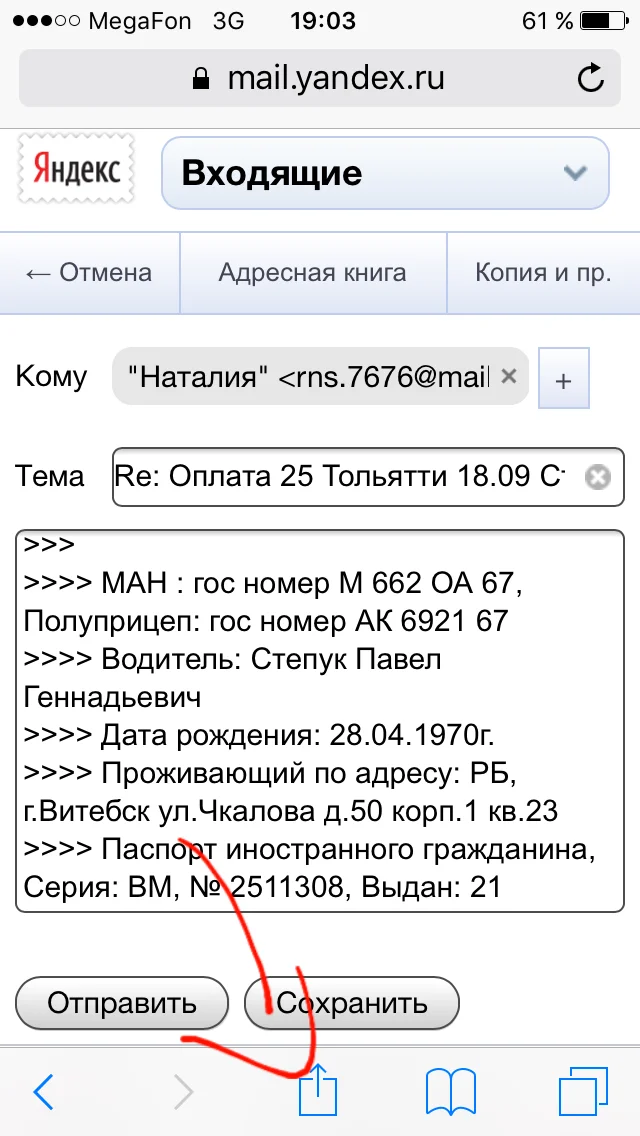Send the email with Отправить
640x1136 pixels.
pos(121,1003)
